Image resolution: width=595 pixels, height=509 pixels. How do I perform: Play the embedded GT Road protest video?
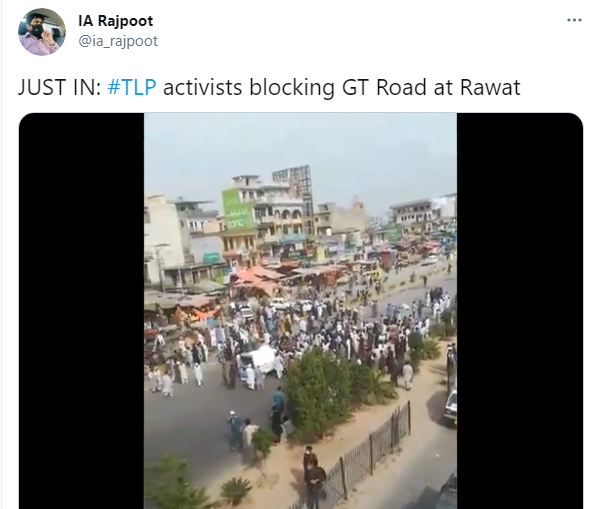pos(301,310)
